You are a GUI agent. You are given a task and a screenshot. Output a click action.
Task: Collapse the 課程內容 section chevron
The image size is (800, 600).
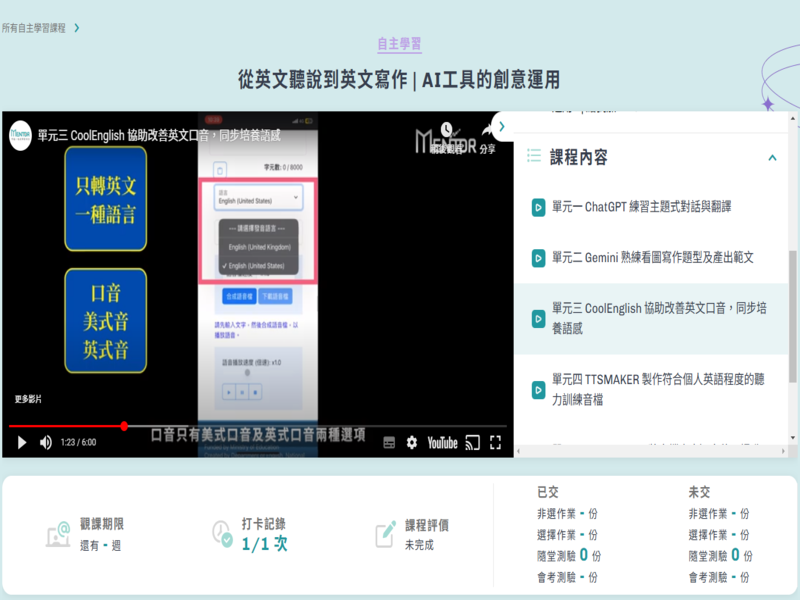tap(772, 157)
